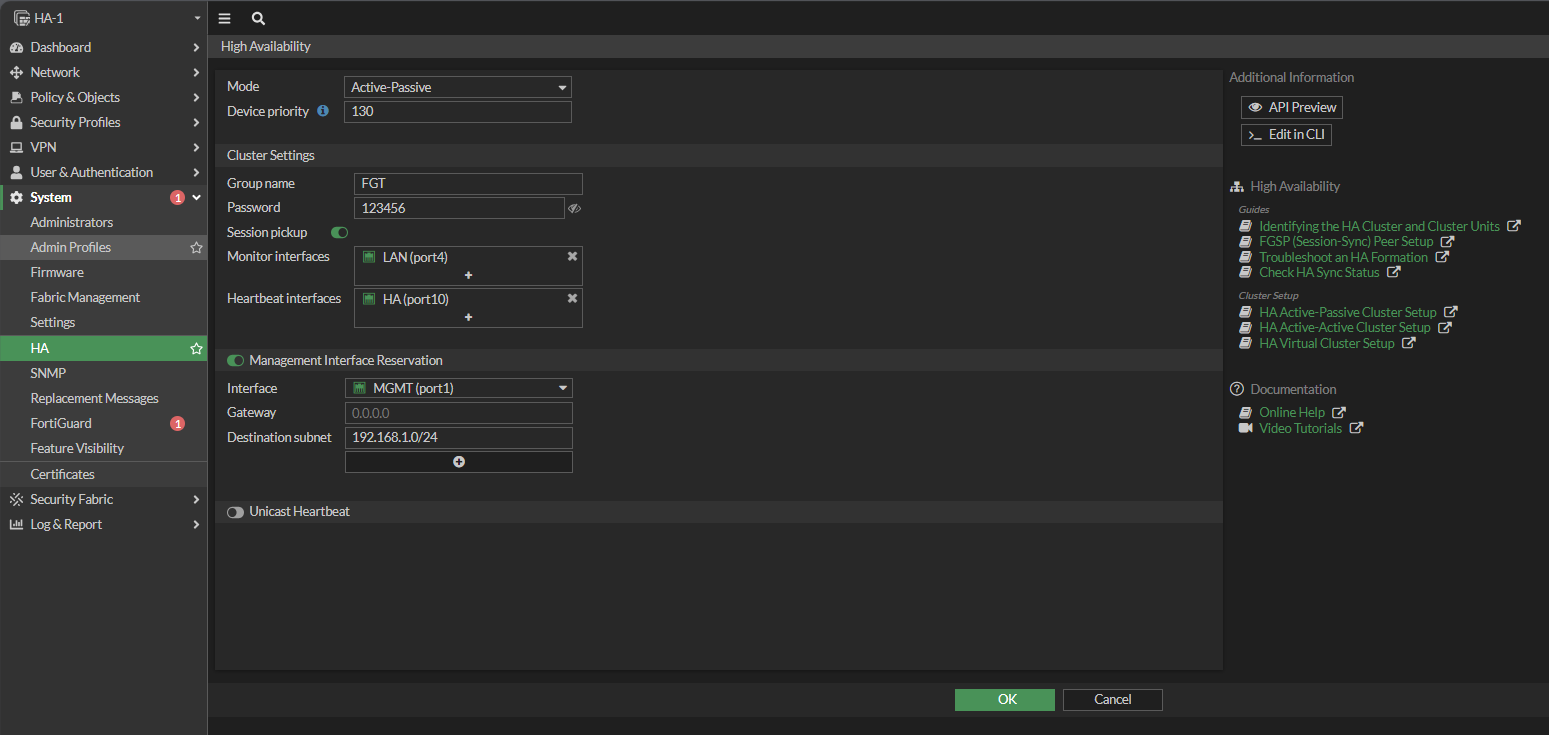The image size is (1549, 735).
Task: Favorite the Admin Profiles star icon
Action: click(x=196, y=247)
